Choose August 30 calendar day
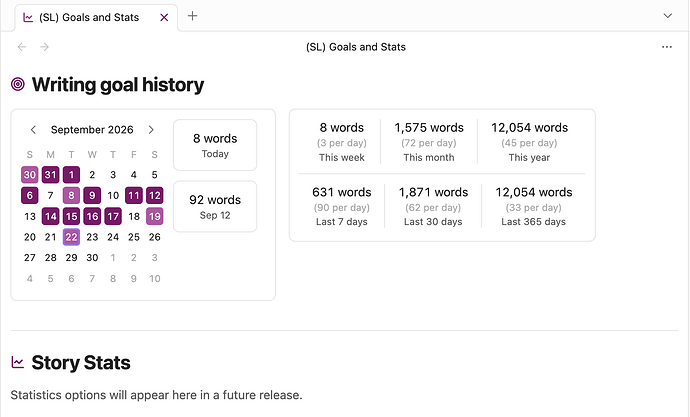 tap(29, 175)
